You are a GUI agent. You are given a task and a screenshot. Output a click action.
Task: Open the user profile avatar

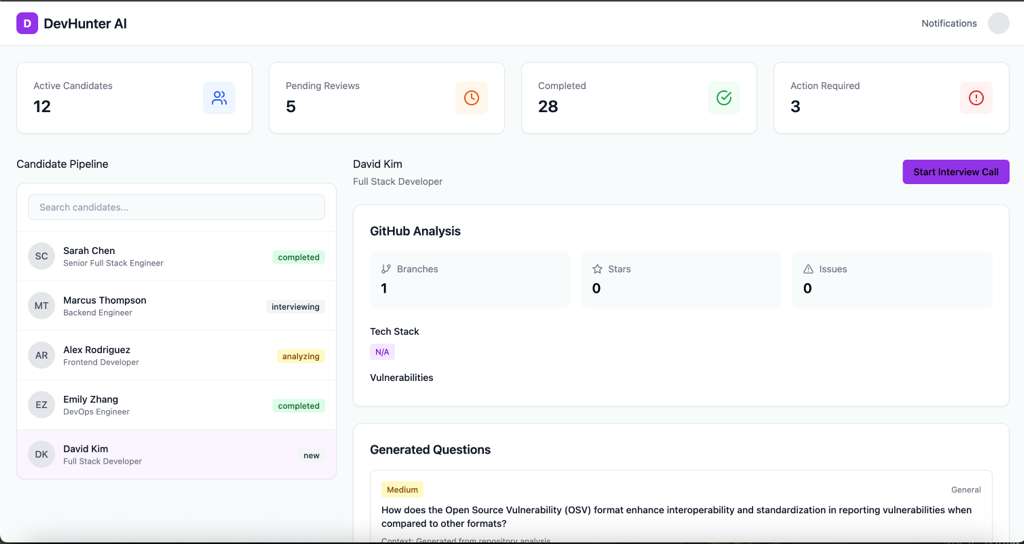pyautogui.click(x=999, y=24)
